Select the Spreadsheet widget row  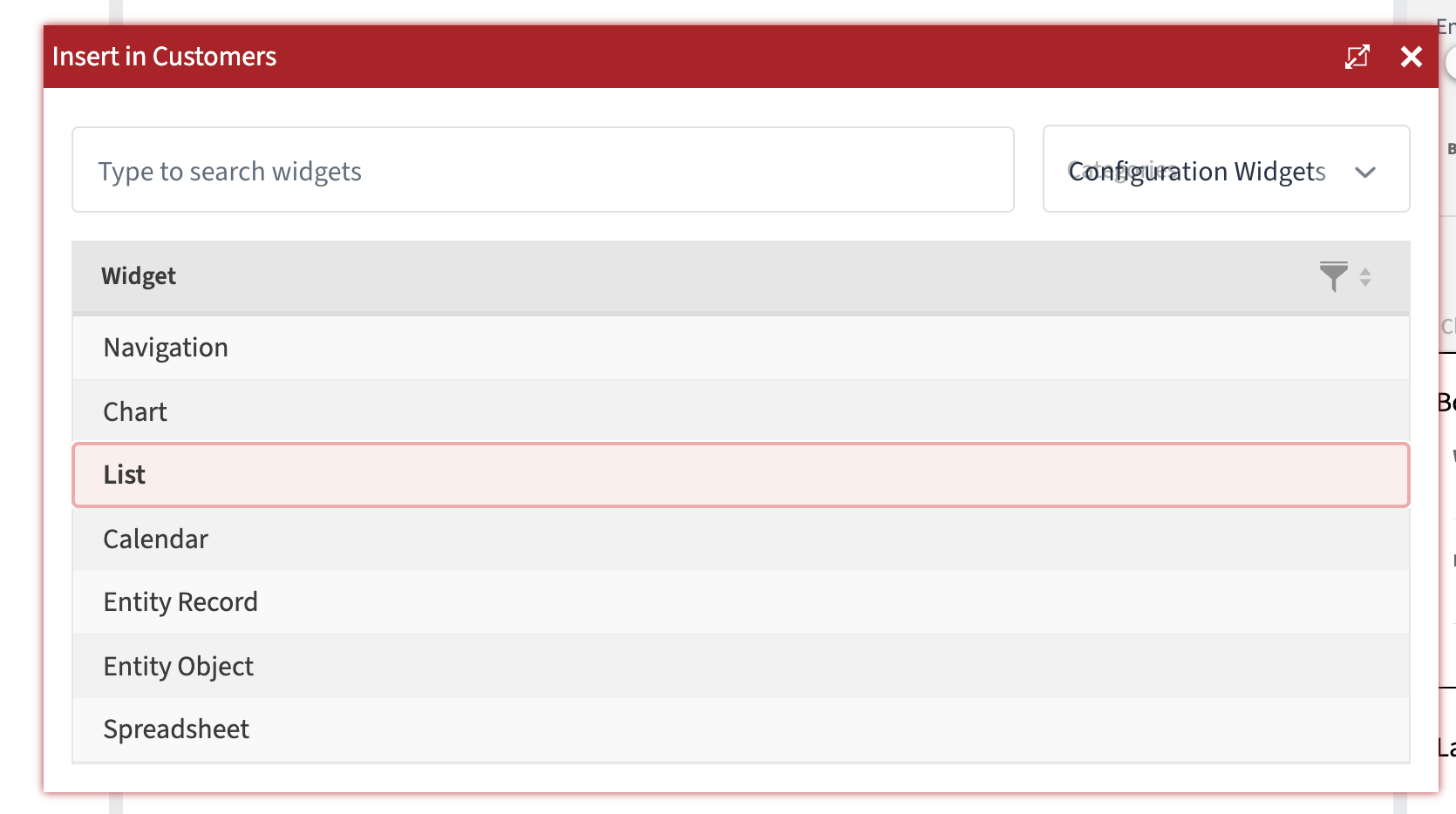349,729
